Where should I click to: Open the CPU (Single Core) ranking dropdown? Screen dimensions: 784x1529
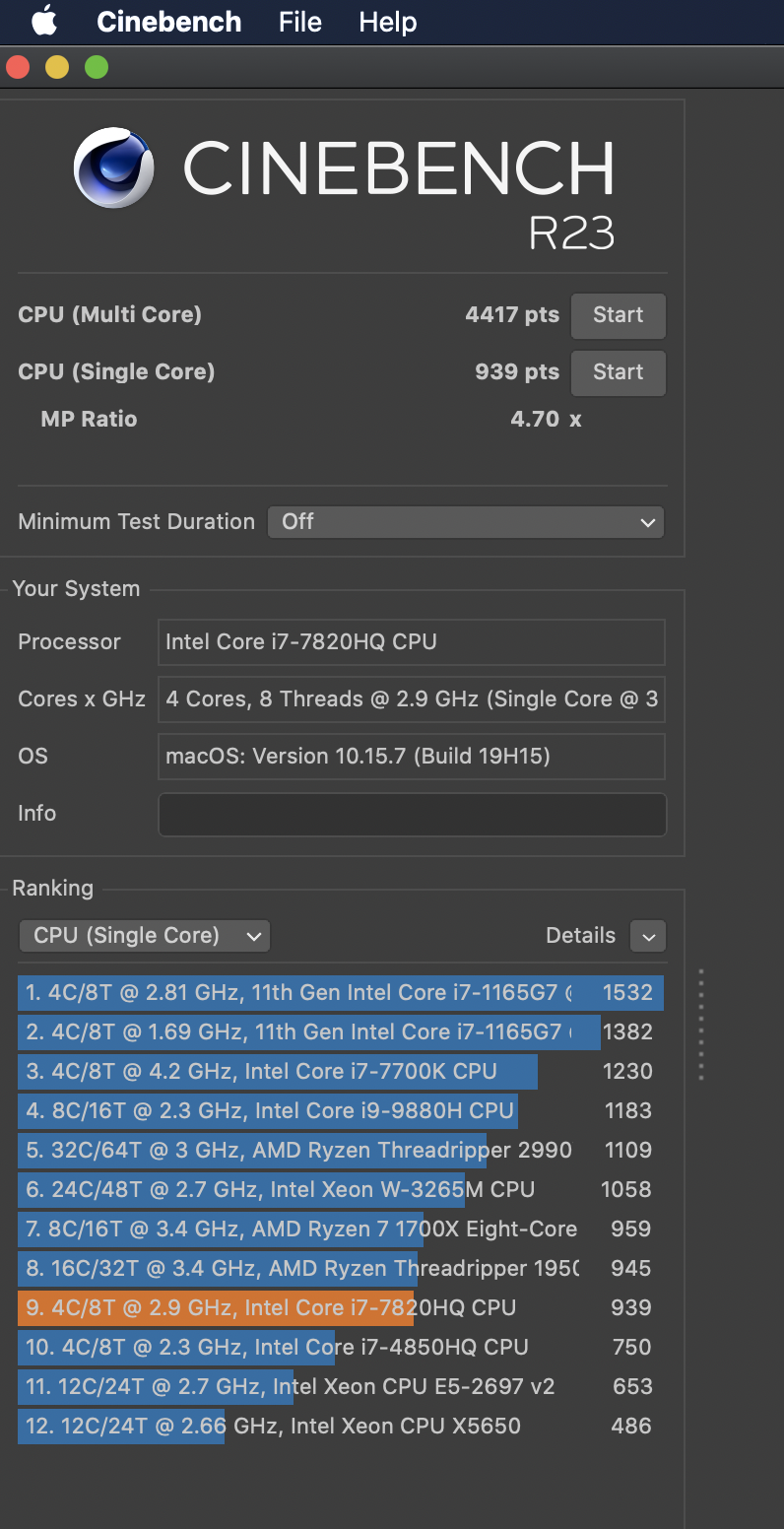(x=144, y=936)
